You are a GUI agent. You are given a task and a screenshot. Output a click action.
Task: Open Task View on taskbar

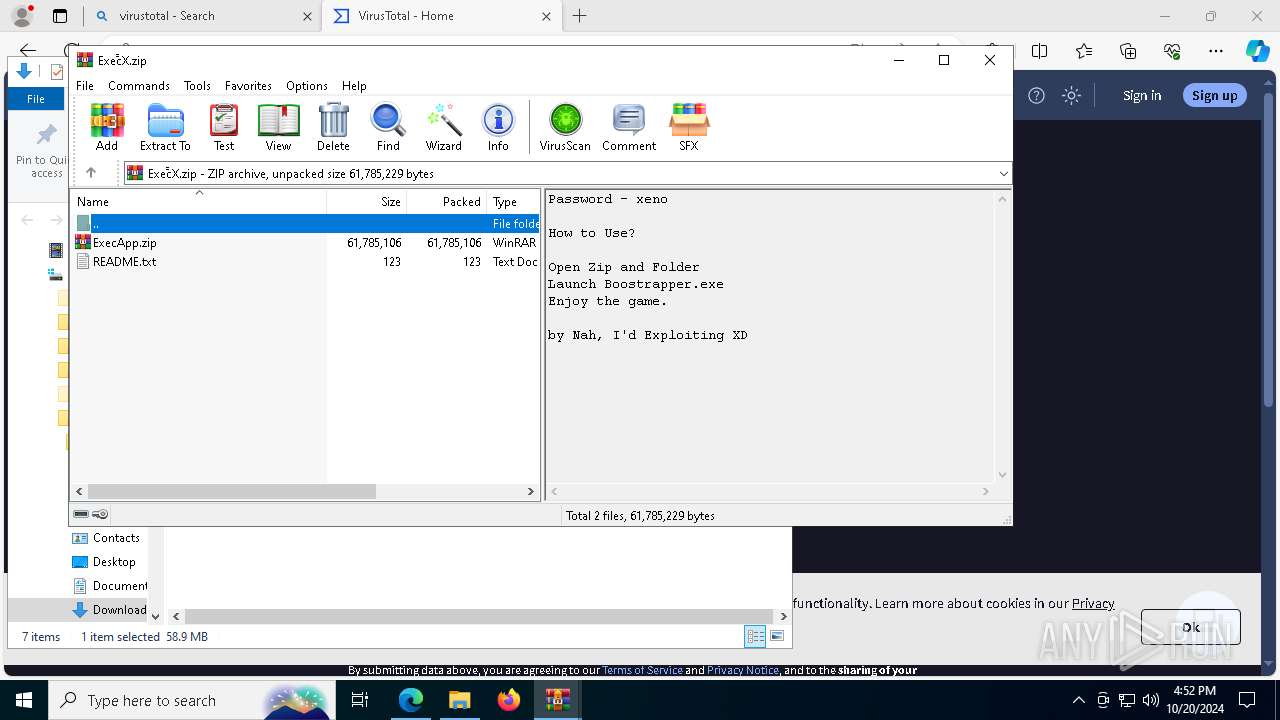pos(360,700)
